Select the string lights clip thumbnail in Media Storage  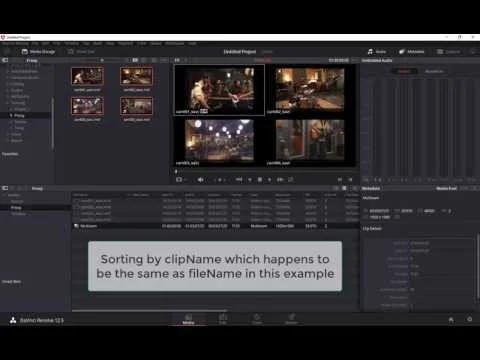87,106
